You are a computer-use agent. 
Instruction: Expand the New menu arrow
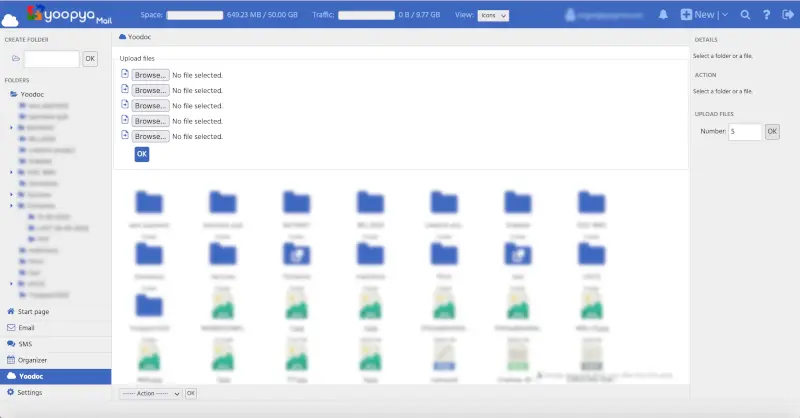coord(724,15)
